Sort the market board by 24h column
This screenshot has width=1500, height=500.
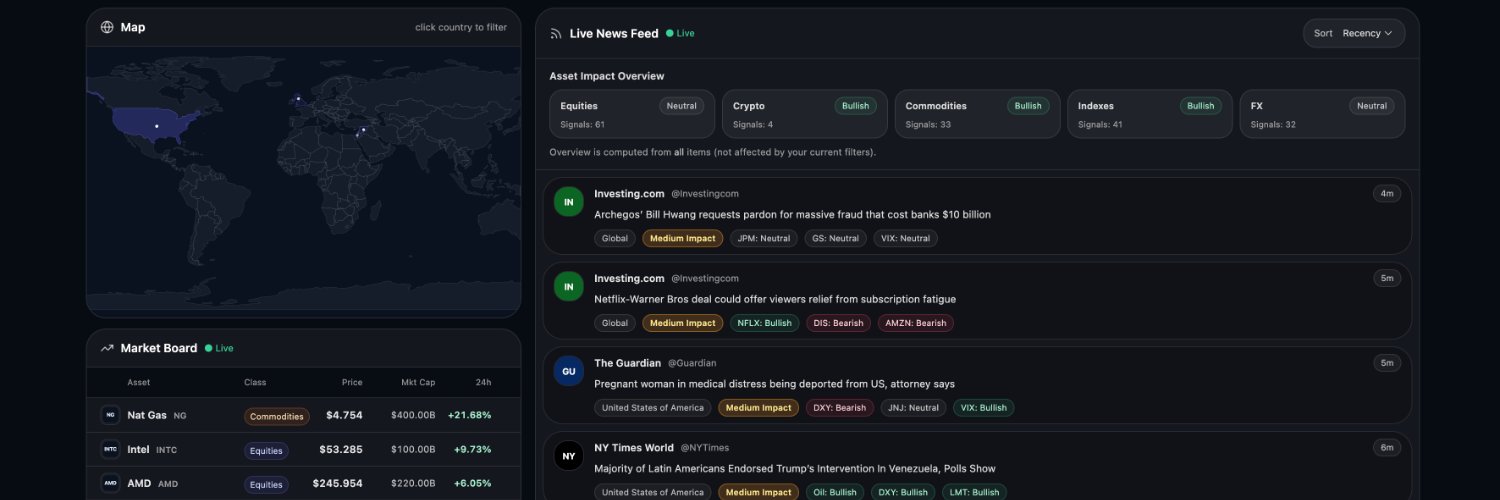484,382
